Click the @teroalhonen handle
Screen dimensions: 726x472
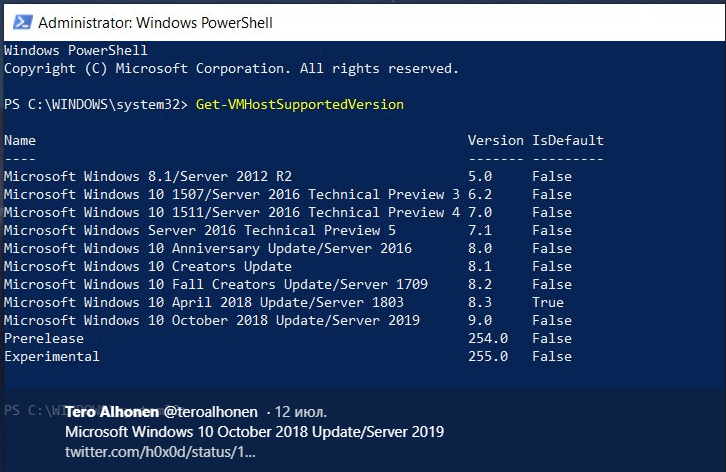(211, 412)
